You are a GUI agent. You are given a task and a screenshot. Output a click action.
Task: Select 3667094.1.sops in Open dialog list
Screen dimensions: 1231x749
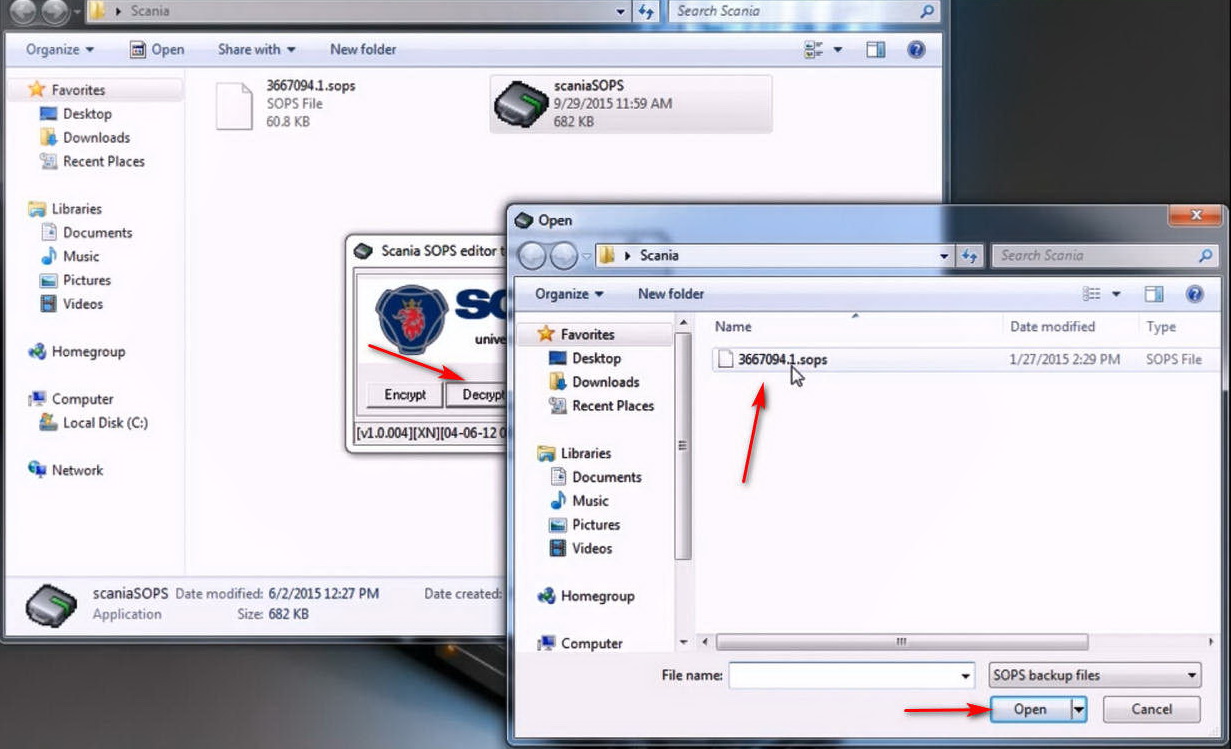click(967, 360)
